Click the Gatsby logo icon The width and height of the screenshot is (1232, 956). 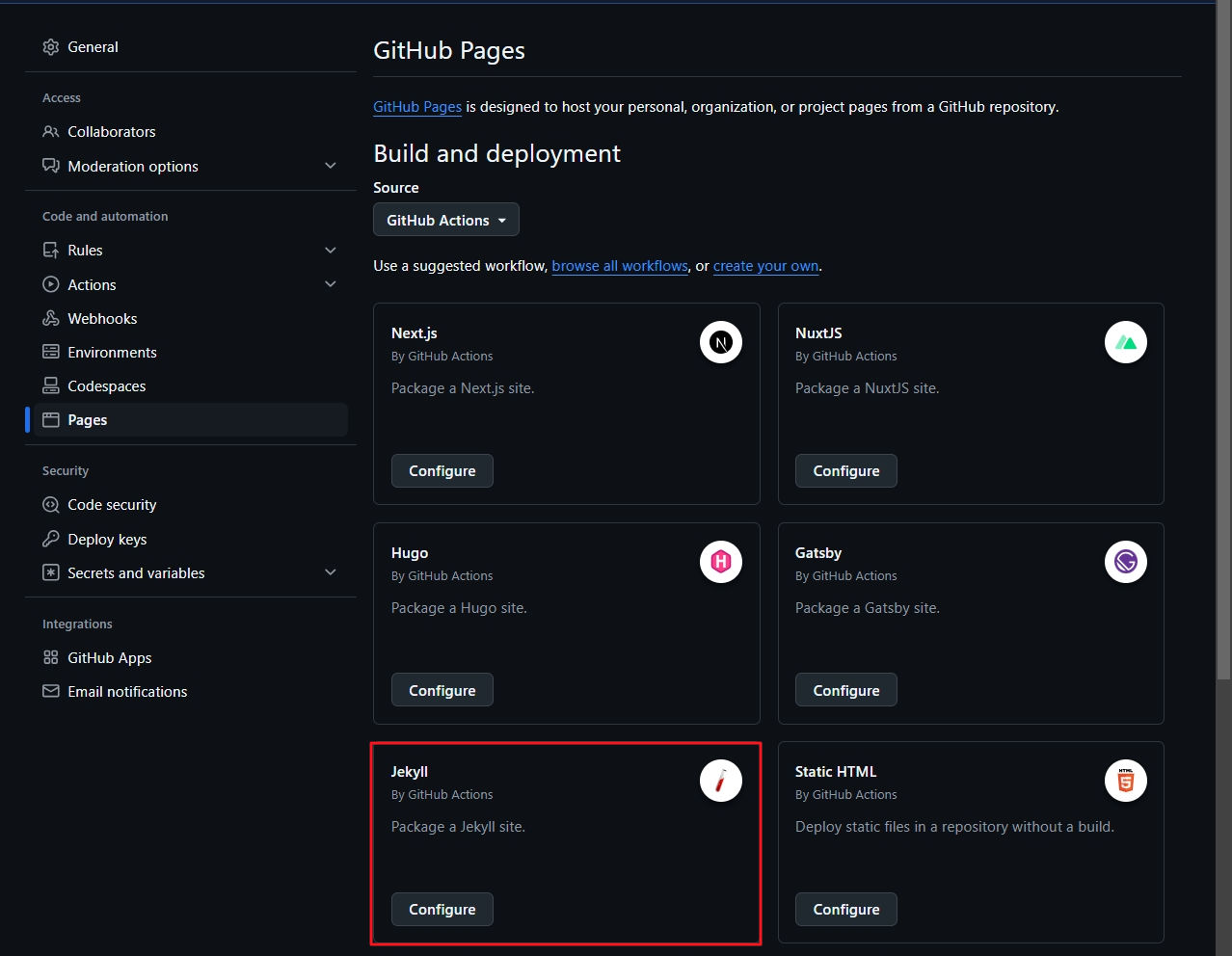click(x=1126, y=562)
